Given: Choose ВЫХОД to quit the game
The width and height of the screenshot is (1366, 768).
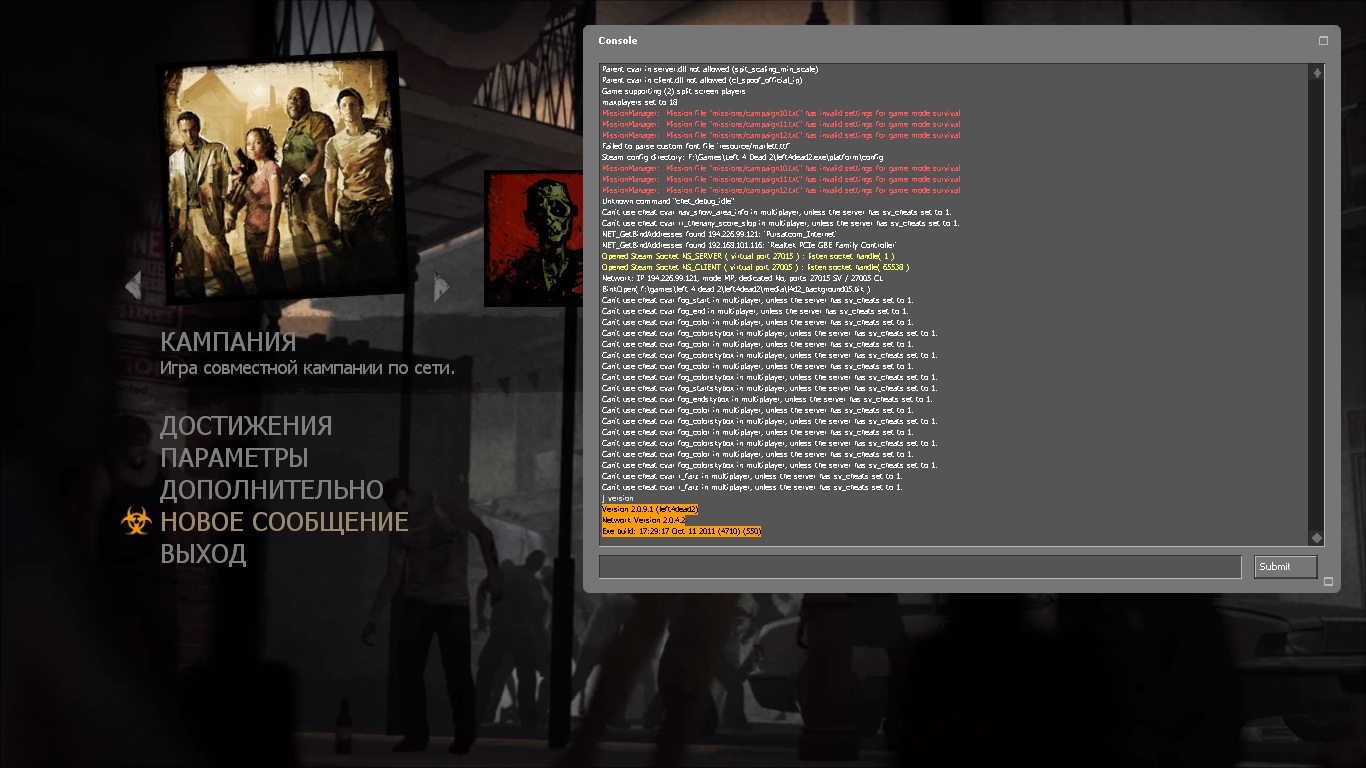Looking at the screenshot, I should click(203, 554).
